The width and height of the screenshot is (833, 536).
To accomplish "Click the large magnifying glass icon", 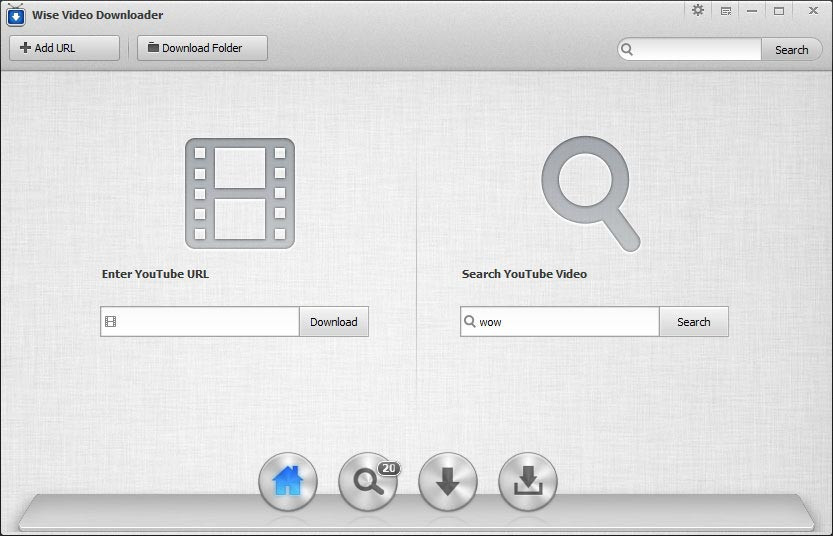I will coord(591,194).
